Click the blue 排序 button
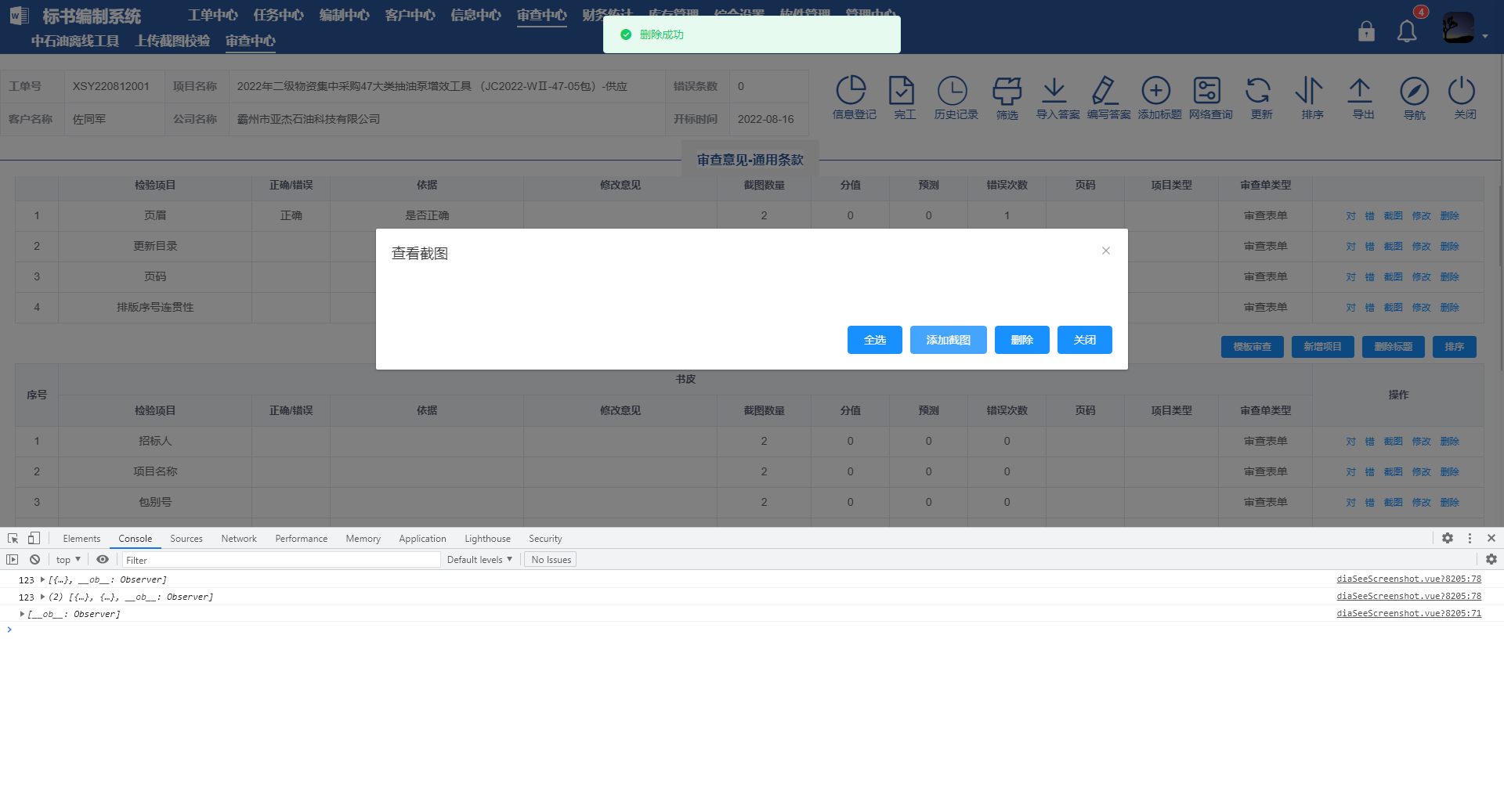1504x812 pixels. click(1455, 347)
